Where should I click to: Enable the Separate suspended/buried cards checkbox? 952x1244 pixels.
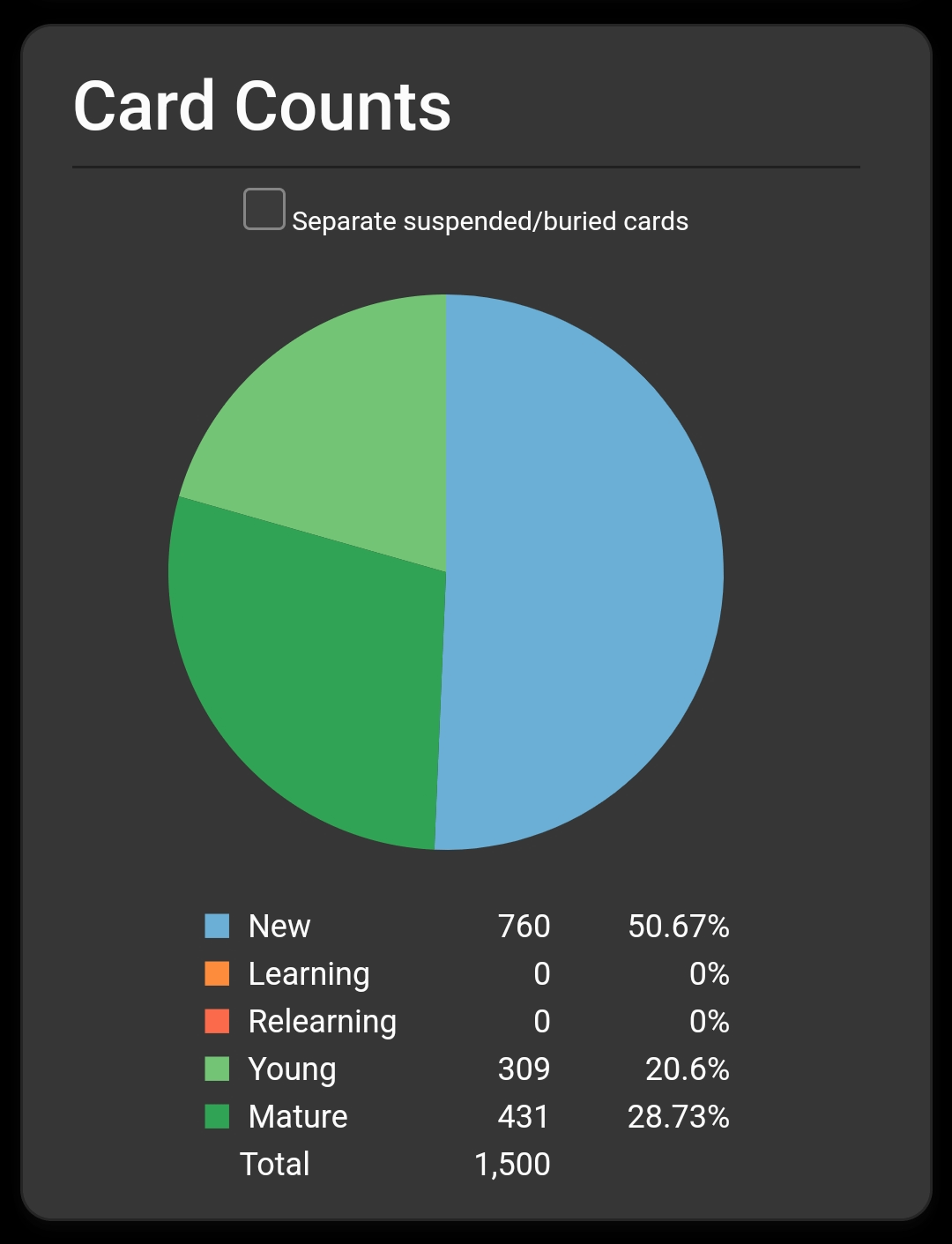click(264, 209)
